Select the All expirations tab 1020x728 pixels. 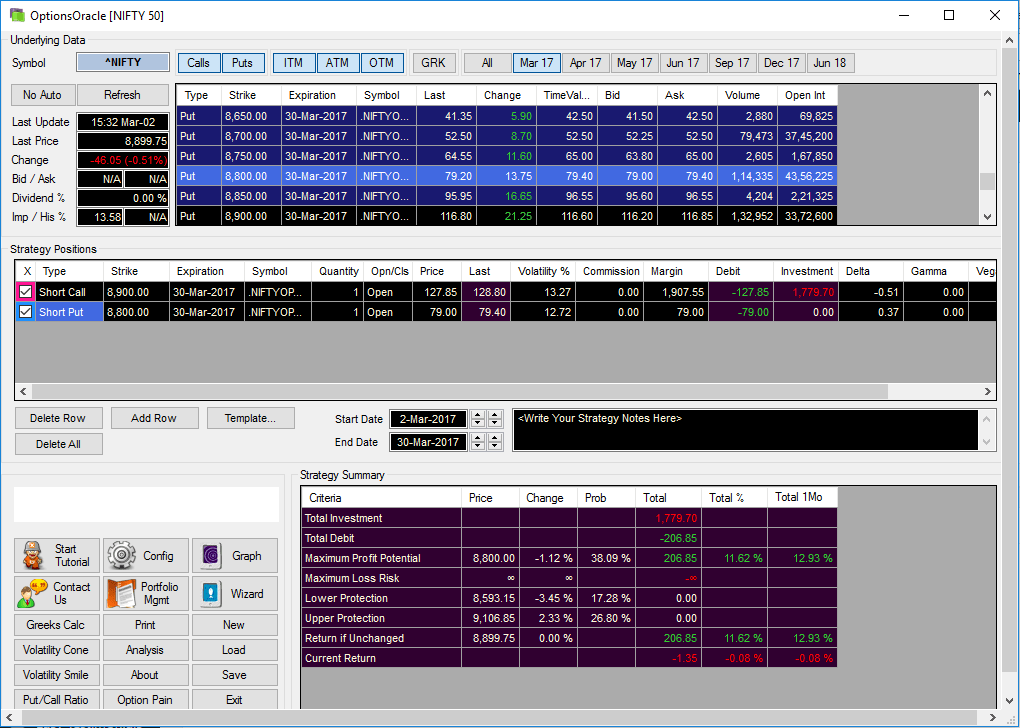click(487, 63)
